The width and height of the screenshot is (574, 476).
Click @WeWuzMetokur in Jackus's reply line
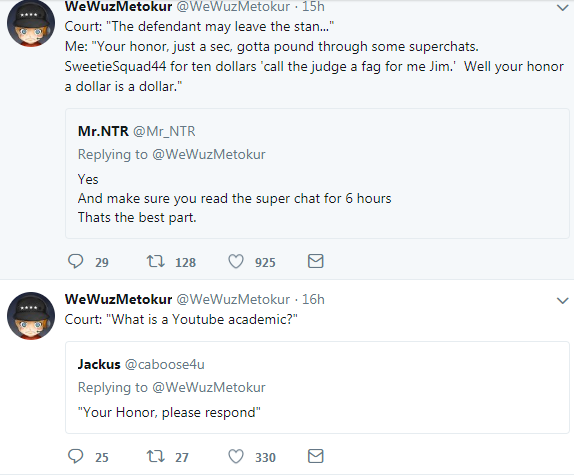pos(209,387)
